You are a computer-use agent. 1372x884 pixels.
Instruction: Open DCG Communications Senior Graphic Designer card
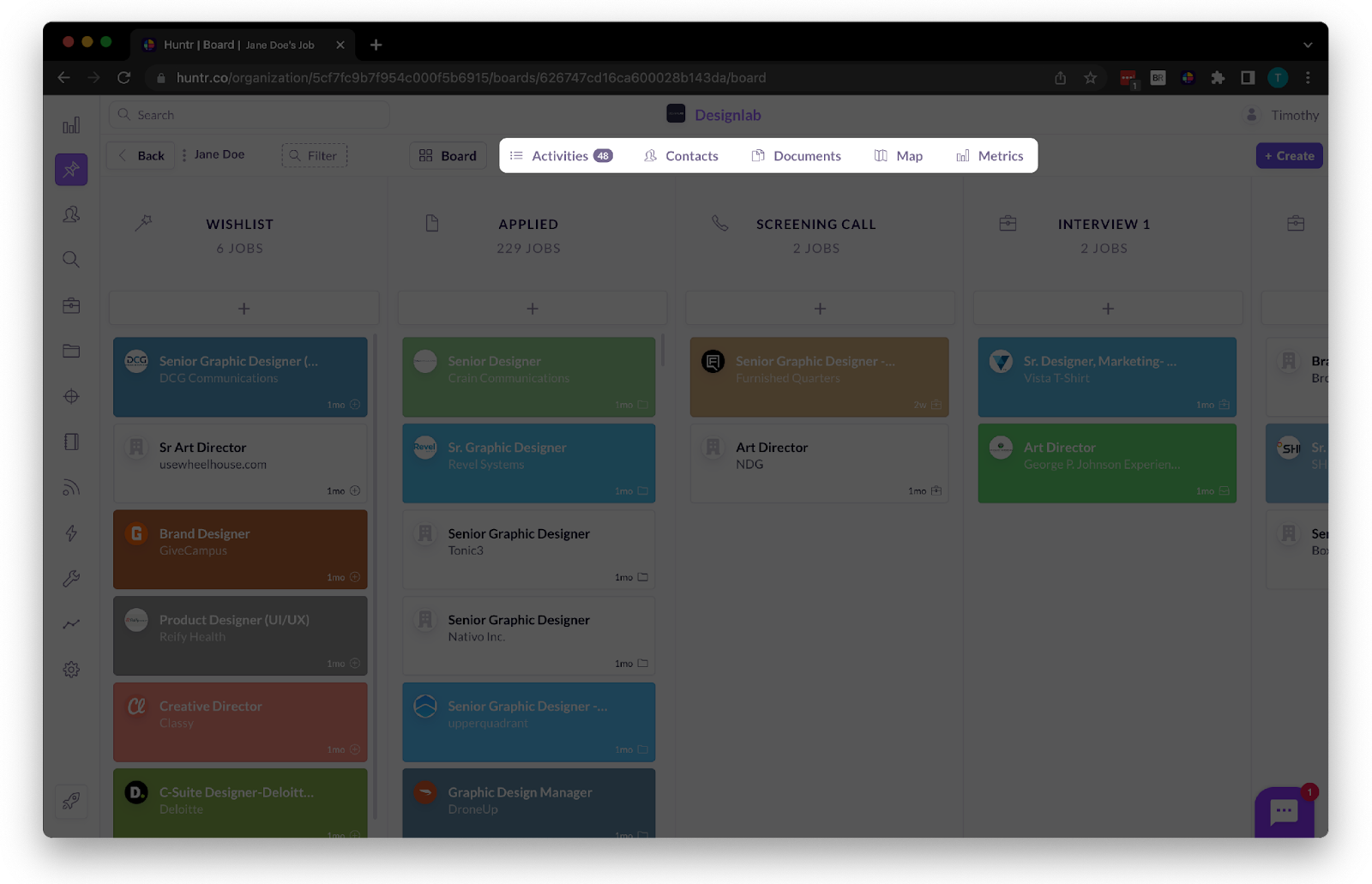tap(240, 377)
